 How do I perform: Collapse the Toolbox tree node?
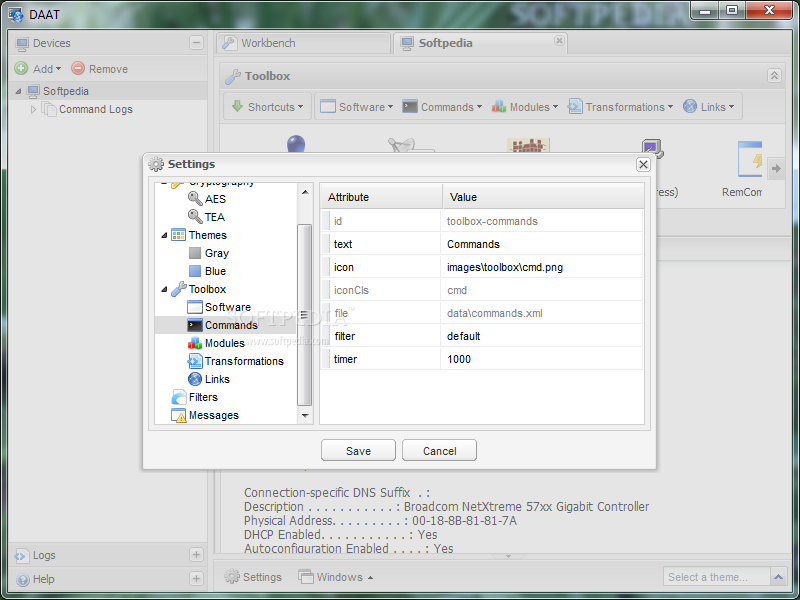click(x=164, y=289)
